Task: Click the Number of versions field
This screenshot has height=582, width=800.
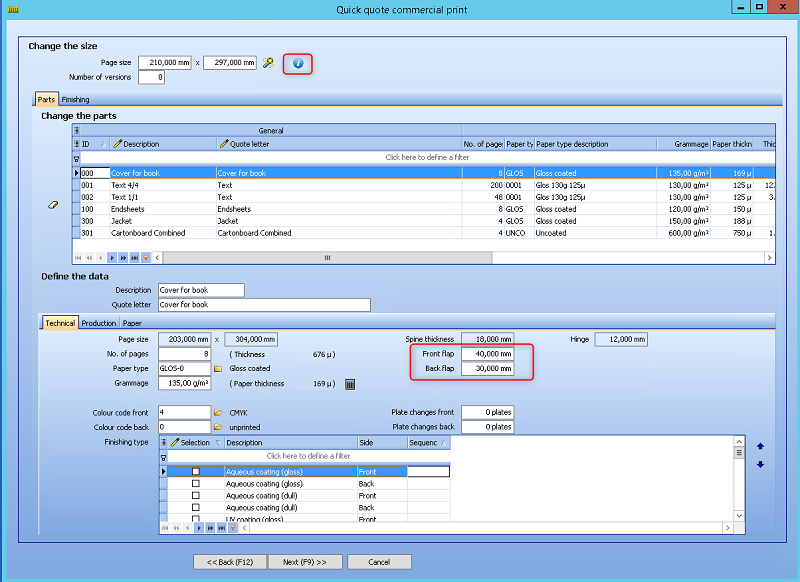Action: [152, 78]
